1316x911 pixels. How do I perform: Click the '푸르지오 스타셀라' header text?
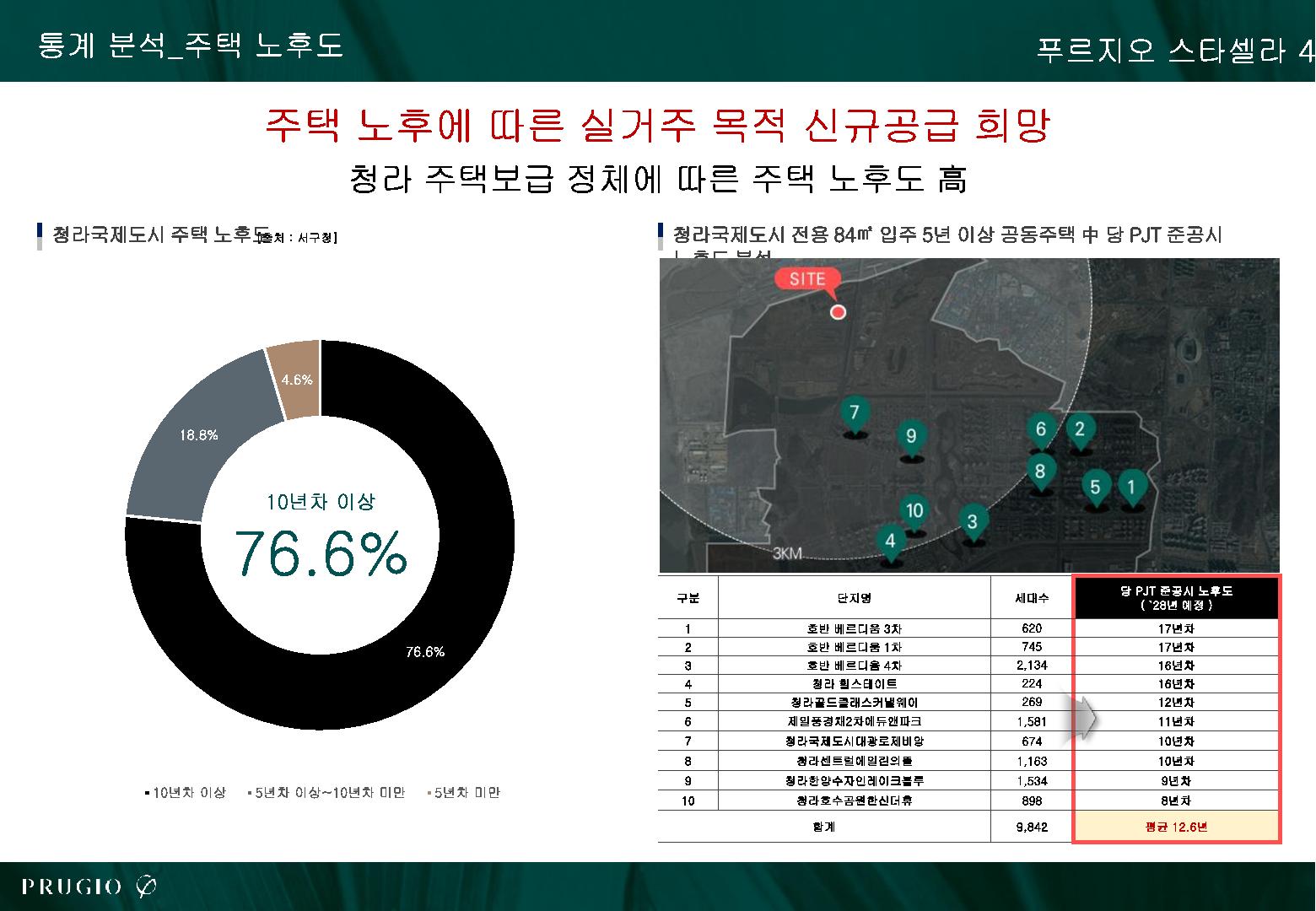[1161, 51]
